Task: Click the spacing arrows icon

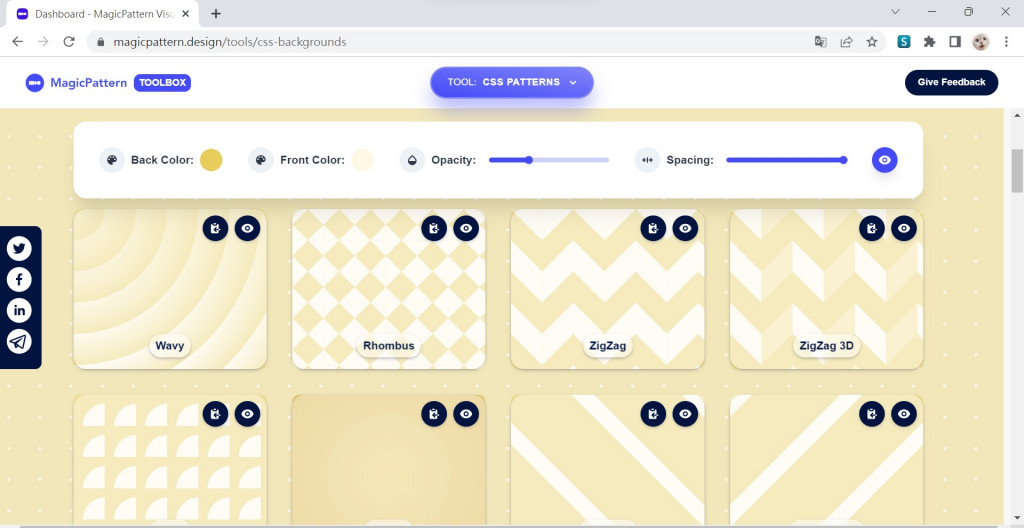Action: click(x=647, y=160)
